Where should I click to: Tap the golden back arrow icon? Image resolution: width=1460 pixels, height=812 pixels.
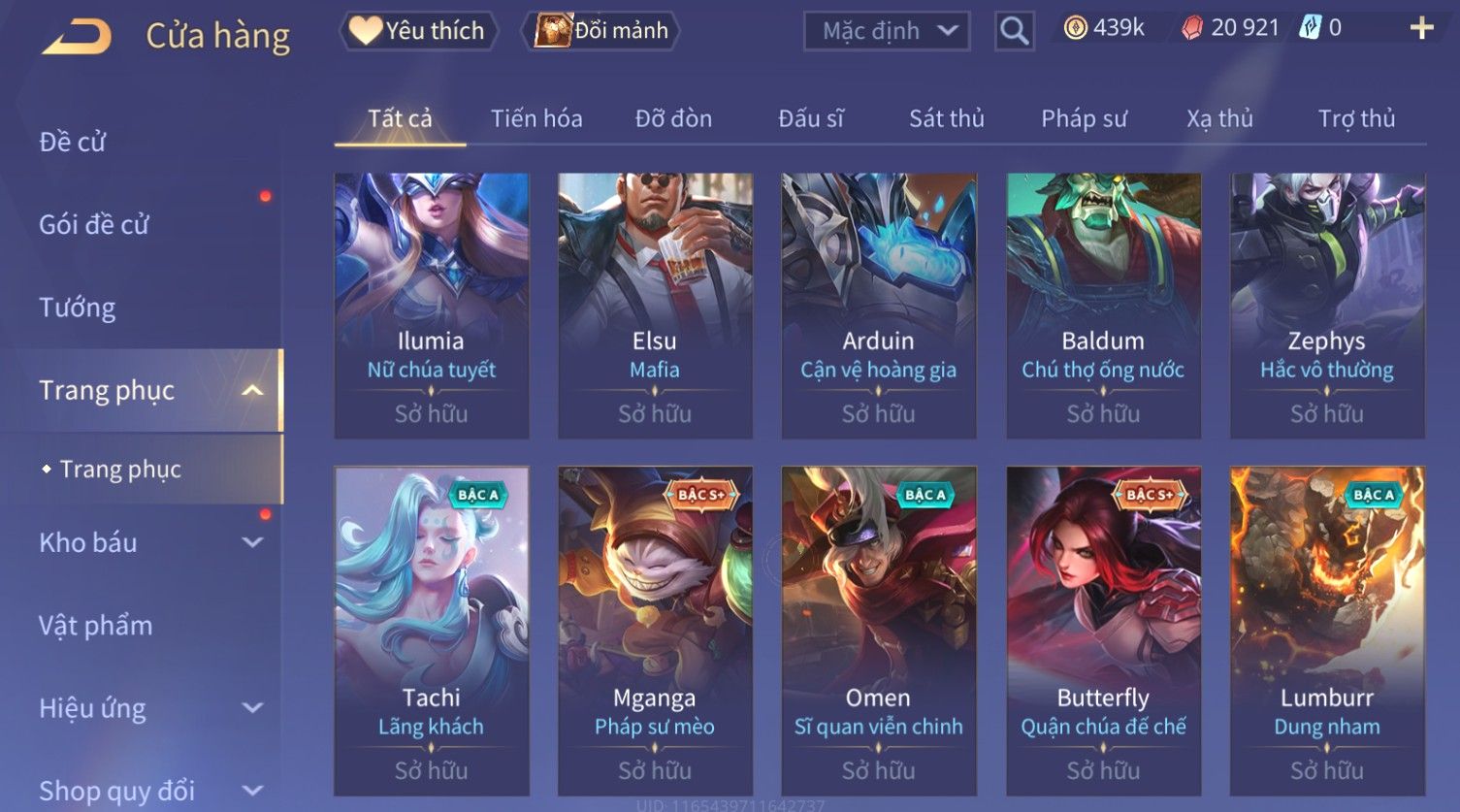tap(77, 37)
